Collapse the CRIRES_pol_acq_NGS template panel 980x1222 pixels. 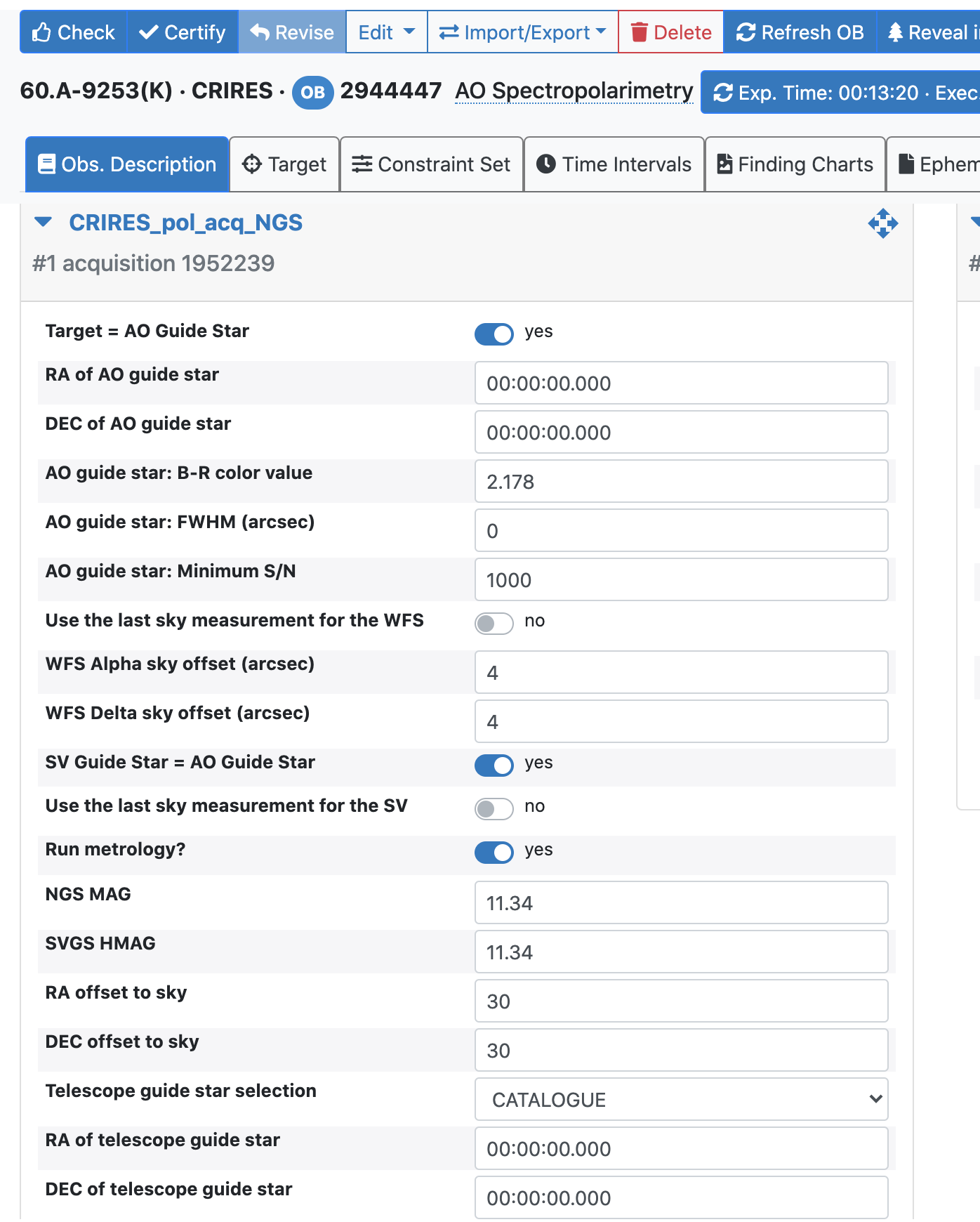(44, 223)
